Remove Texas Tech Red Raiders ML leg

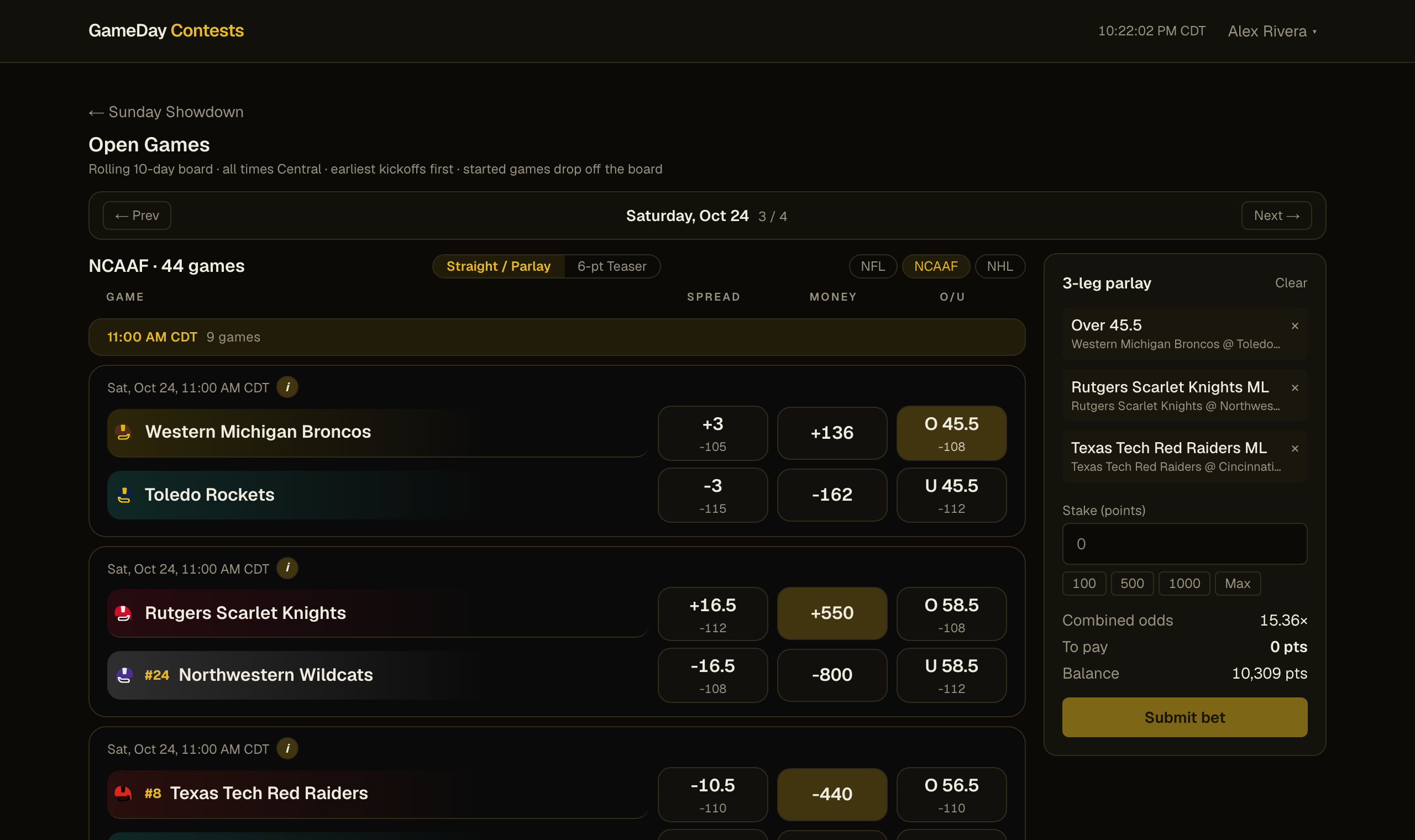[x=1295, y=448]
